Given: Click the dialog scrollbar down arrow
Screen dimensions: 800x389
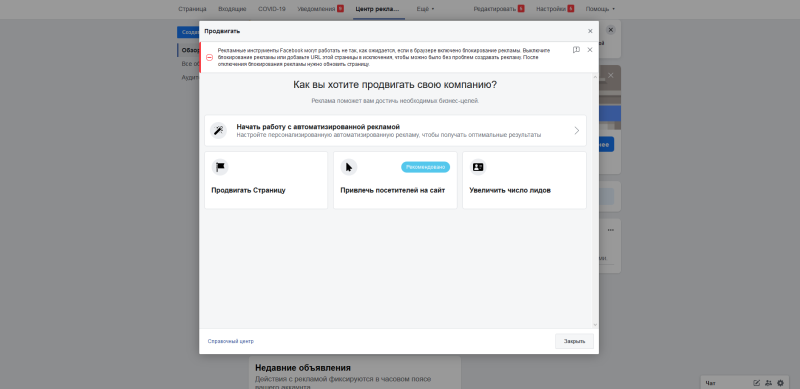Looking at the screenshot, I should click(x=595, y=325).
